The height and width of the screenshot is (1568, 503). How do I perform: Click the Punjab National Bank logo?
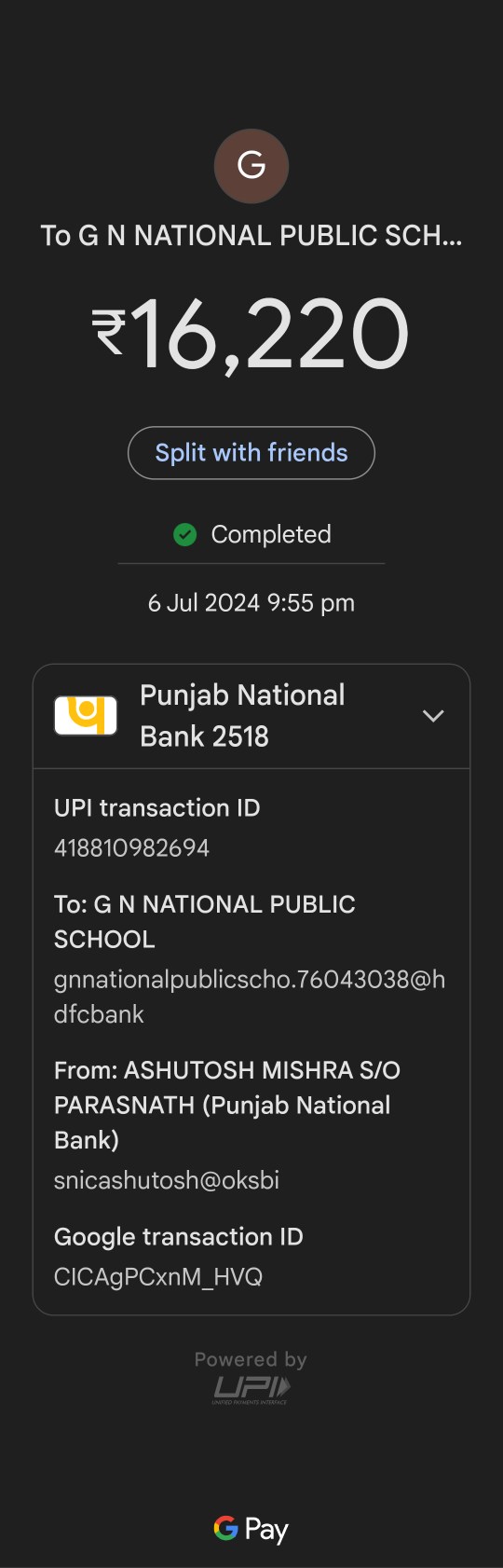pyautogui.click(x=86, y=716)
